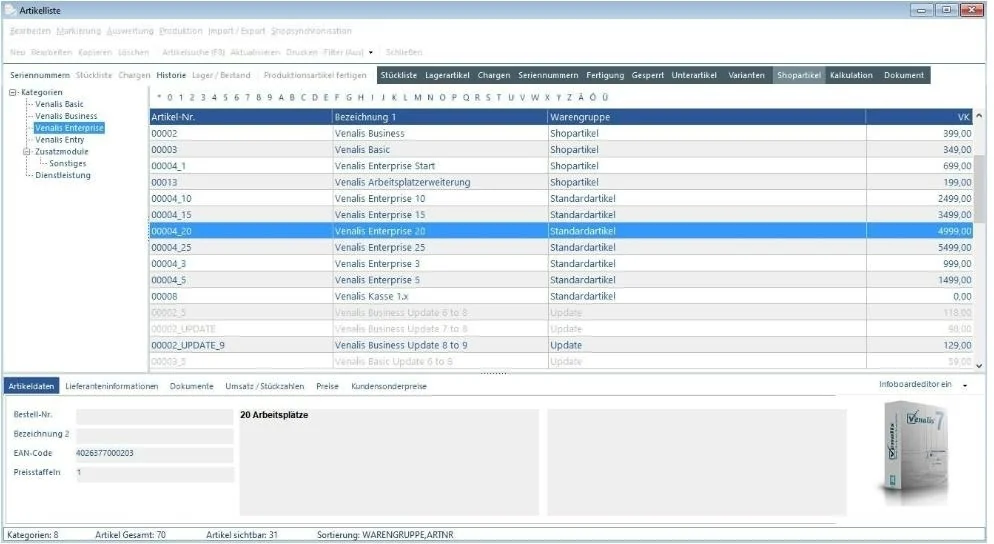Open the Markierung menu
Screen dimensions: 994x544
pos(79,30)
